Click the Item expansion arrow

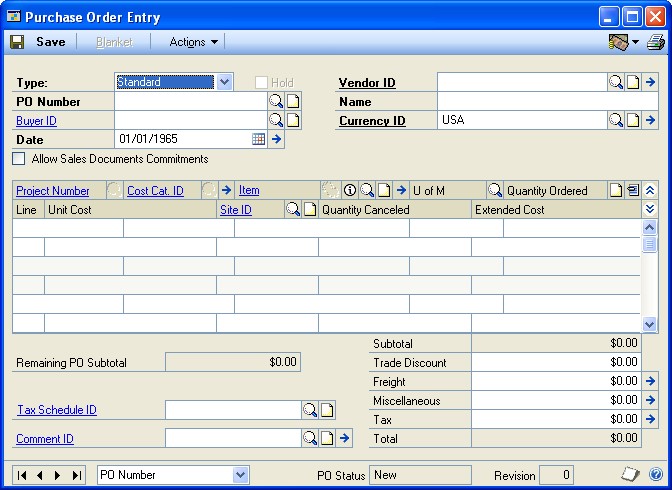[x=401, y=190]
